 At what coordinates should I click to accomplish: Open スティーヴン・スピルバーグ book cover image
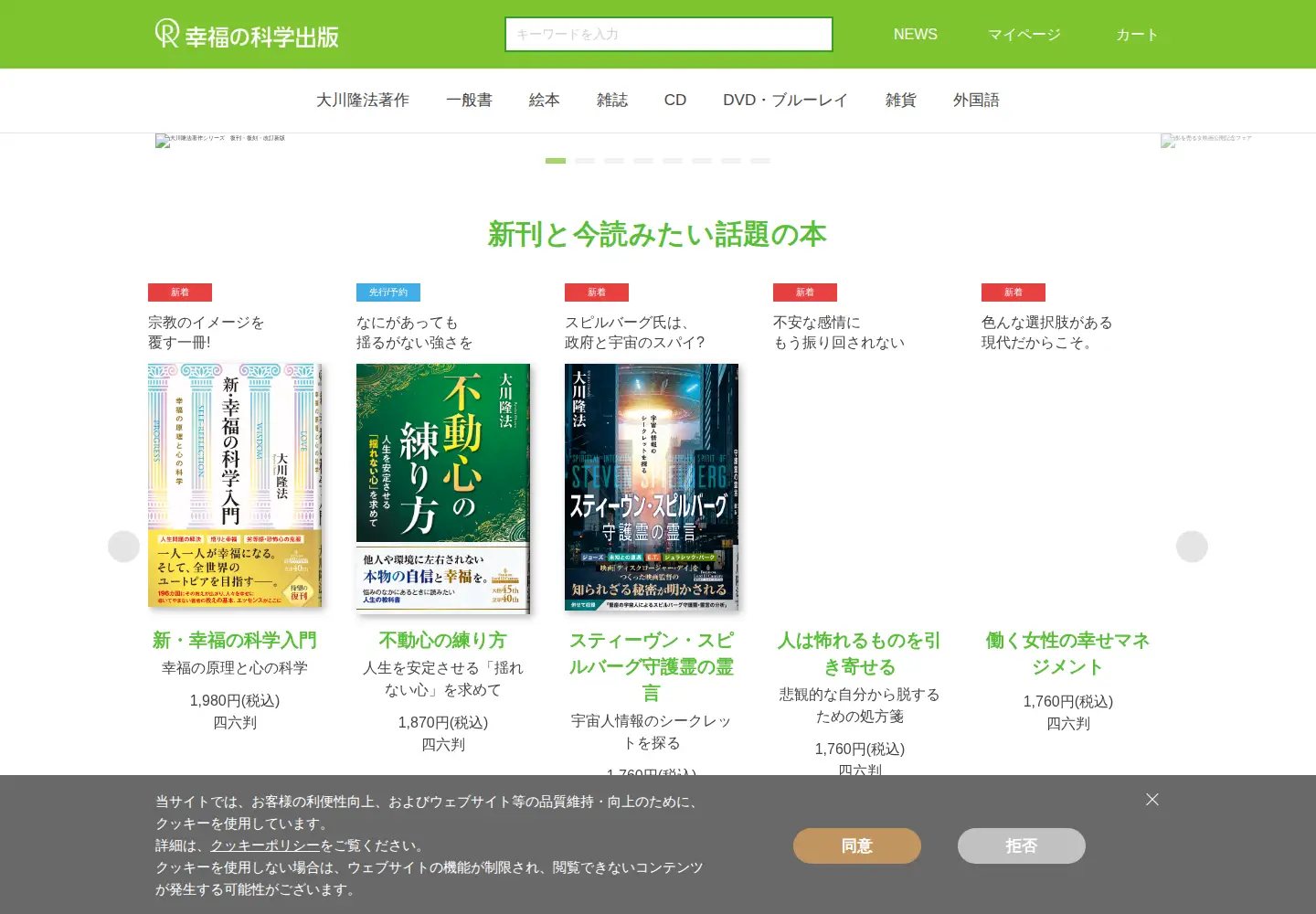[x=652, y=486]
